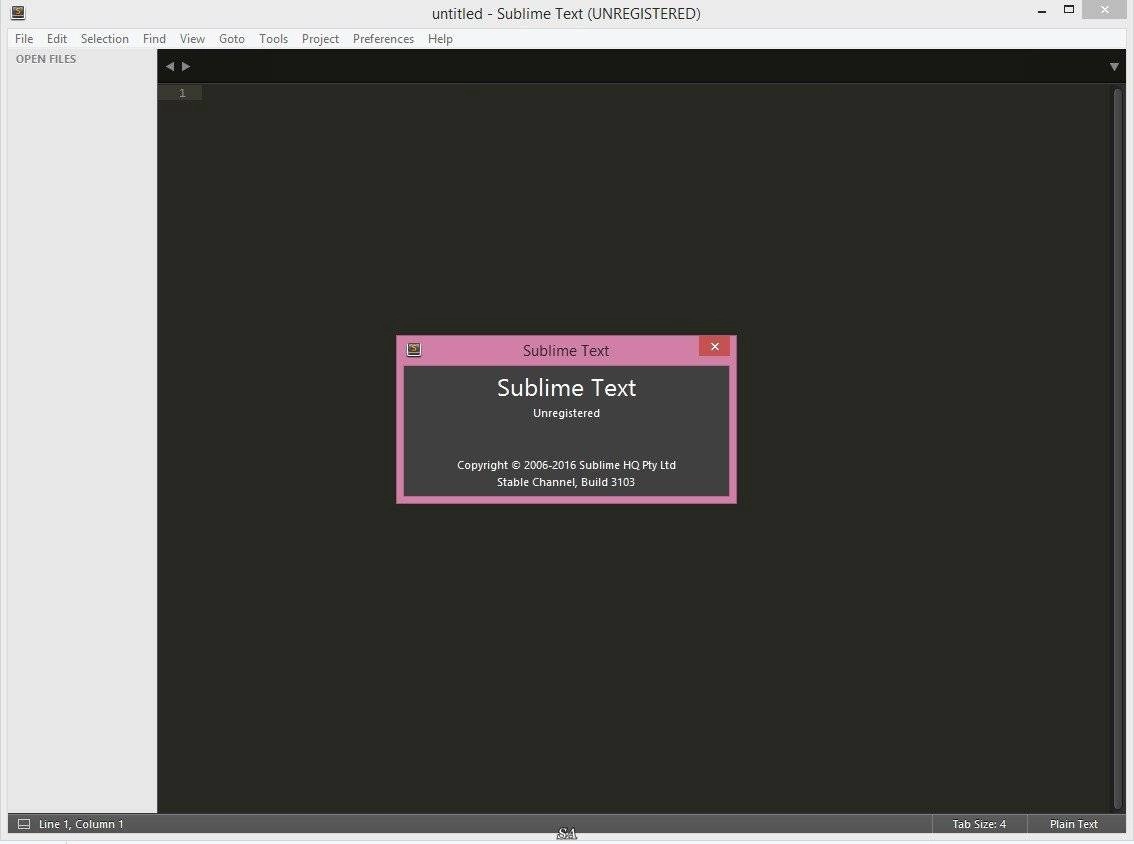Toggle the side panel switcher icon in status bar

pyautogui.click(x=24, y=824)
